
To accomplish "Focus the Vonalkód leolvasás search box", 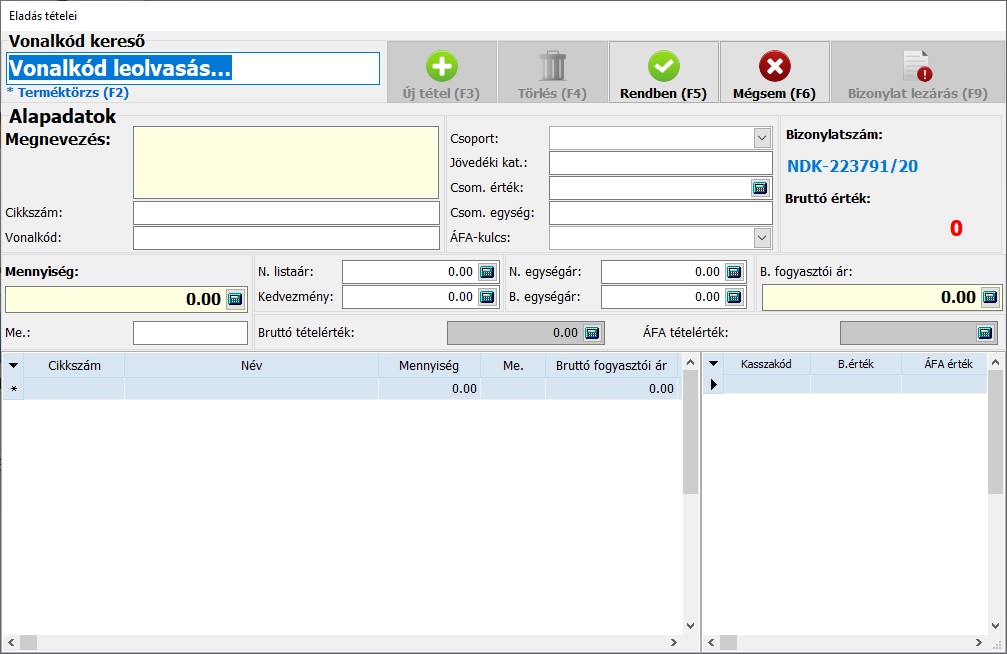I will pyautogui.click(x=193, y=68).
